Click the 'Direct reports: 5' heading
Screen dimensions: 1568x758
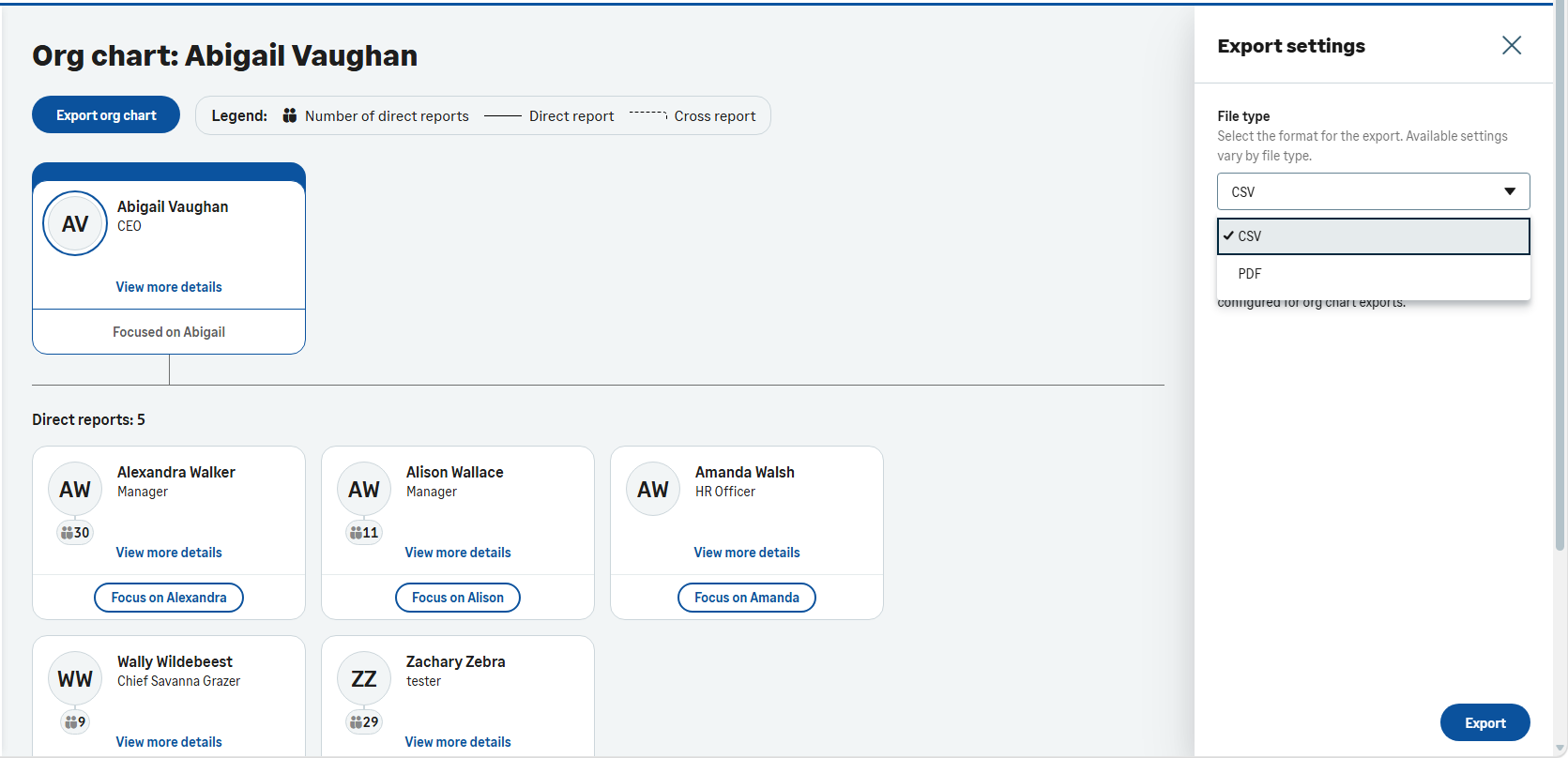(88, 419)
